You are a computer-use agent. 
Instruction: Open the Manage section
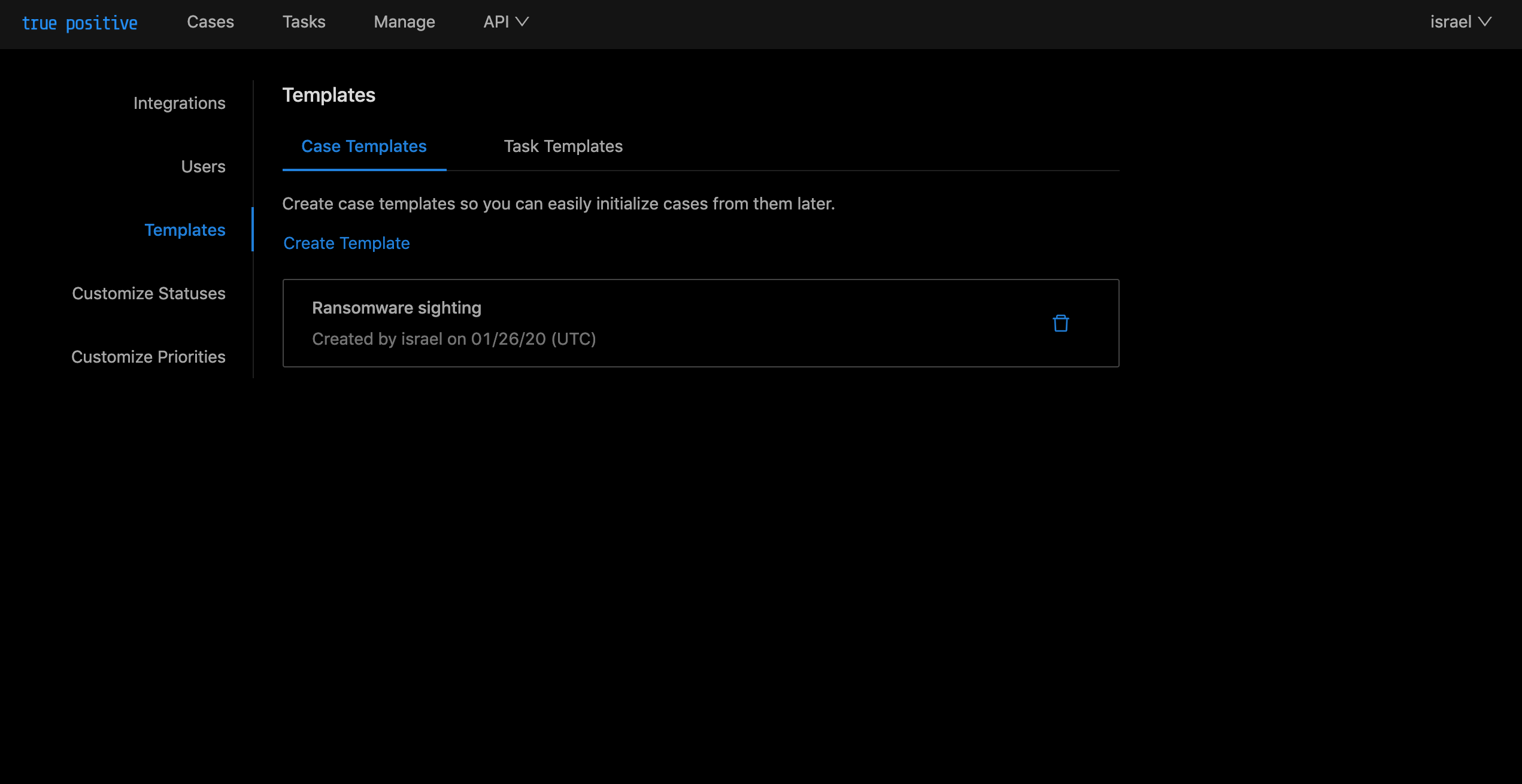coord(404,22)
